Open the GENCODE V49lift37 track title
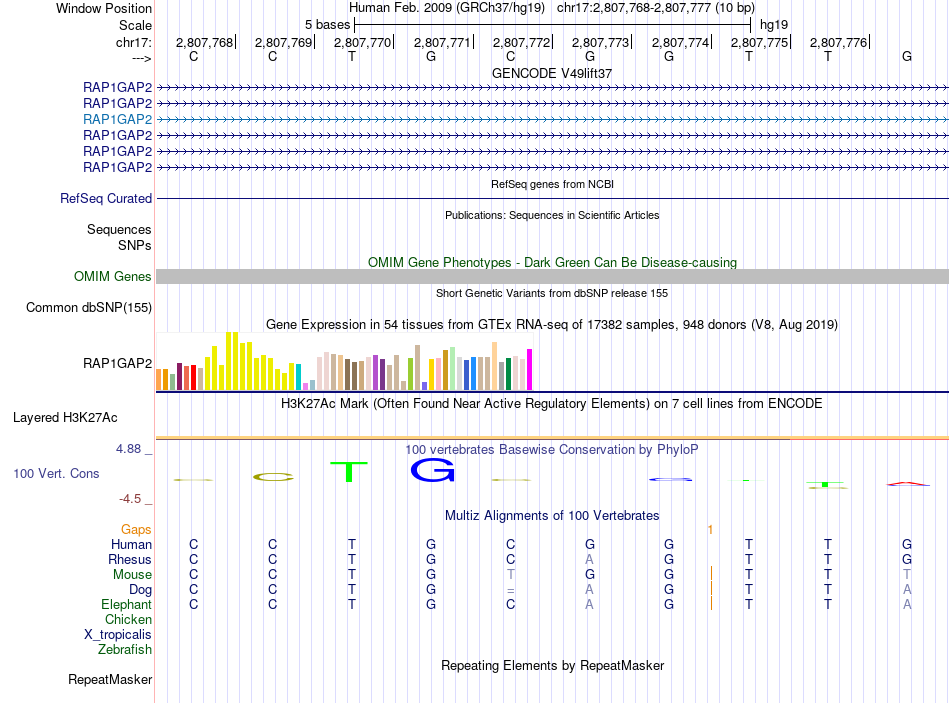 coord(552,73)
